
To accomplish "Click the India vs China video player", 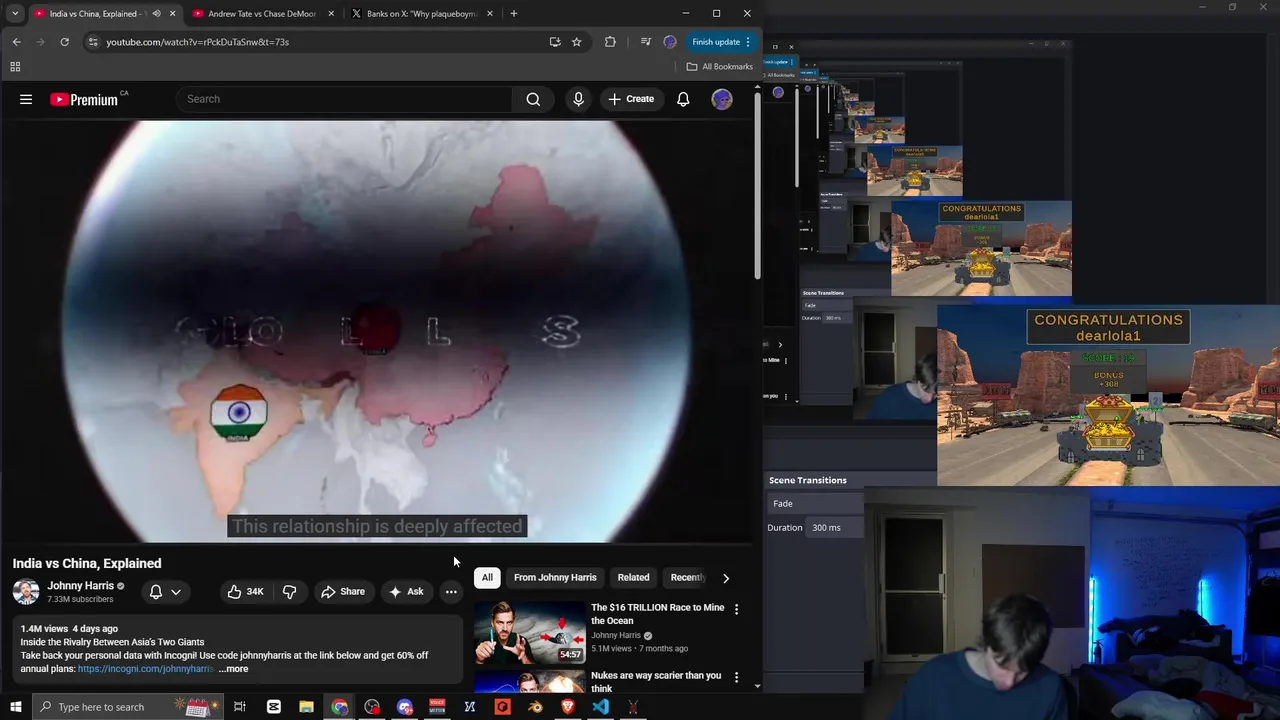I will 377,331.
